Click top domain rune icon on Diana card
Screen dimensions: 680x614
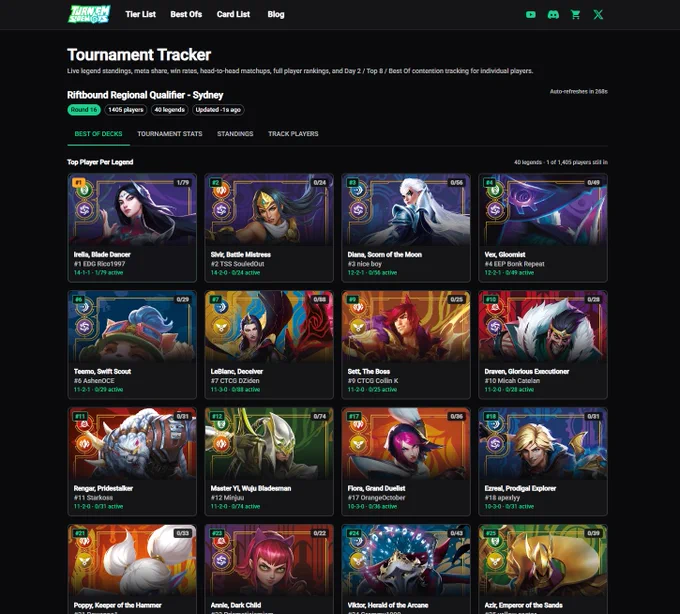point(358,190)
